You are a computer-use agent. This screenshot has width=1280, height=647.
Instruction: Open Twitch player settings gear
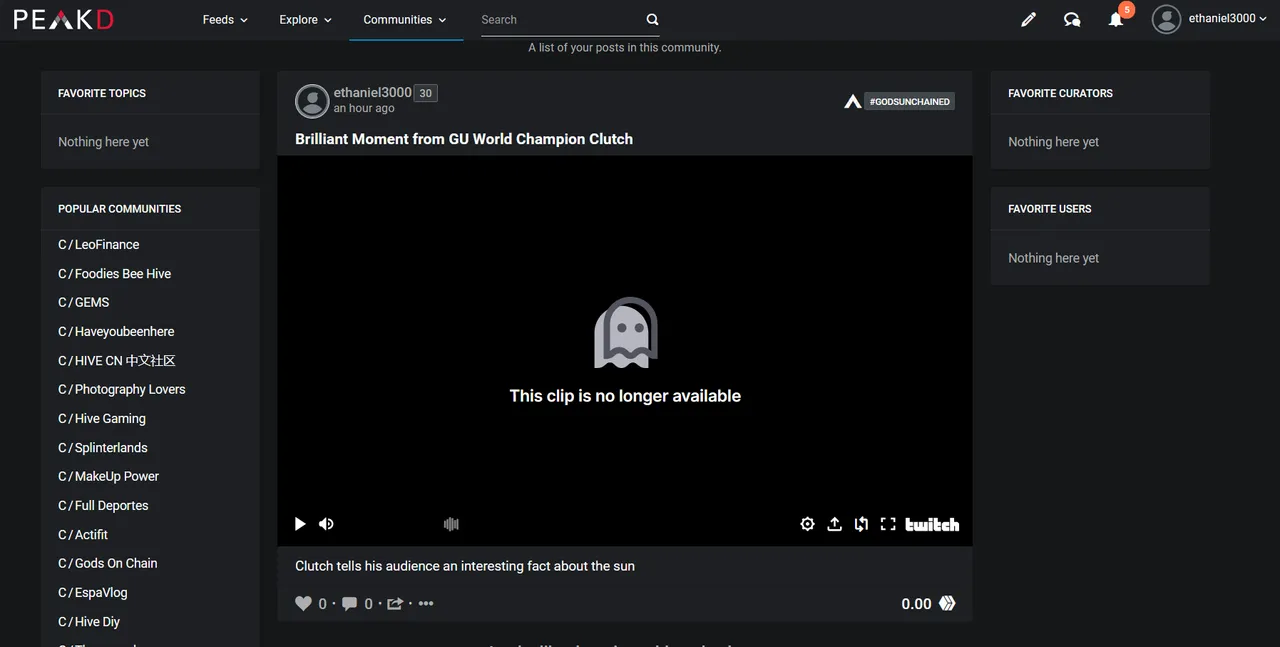(807, 524)
